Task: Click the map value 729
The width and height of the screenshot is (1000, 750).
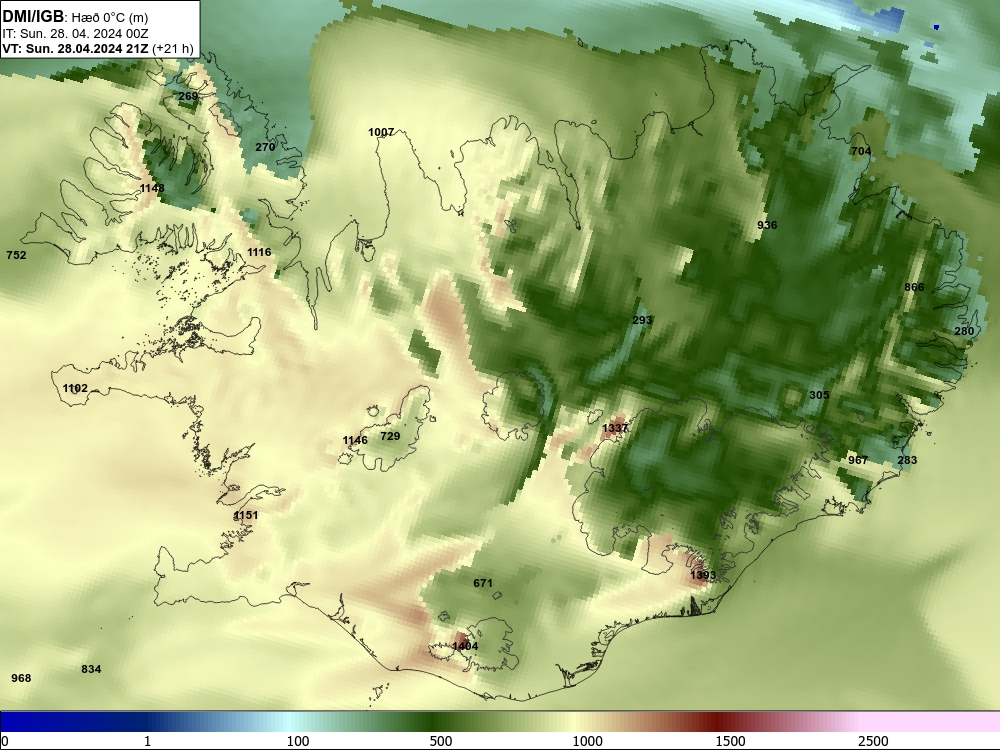Action: [390, 436]
